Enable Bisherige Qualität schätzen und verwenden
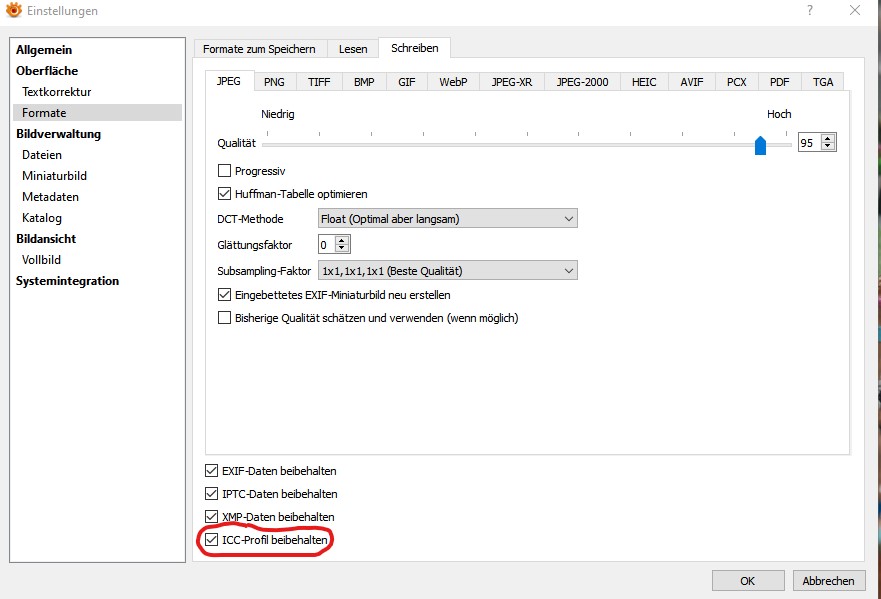The height and width of the screenshot is (599, 881). (x=225, y=318)
